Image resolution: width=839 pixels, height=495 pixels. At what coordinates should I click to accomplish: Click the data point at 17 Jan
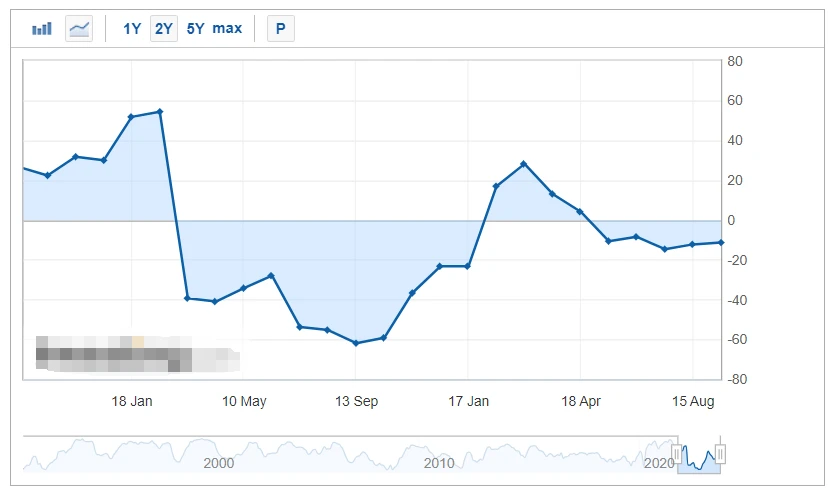coord(468,266)
